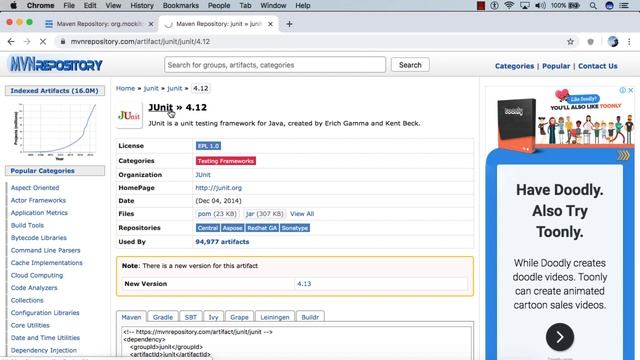The width and height of the screenshot is (640, 360).
Task: Select the Maven dependency tab
Action: pos(131,317)
